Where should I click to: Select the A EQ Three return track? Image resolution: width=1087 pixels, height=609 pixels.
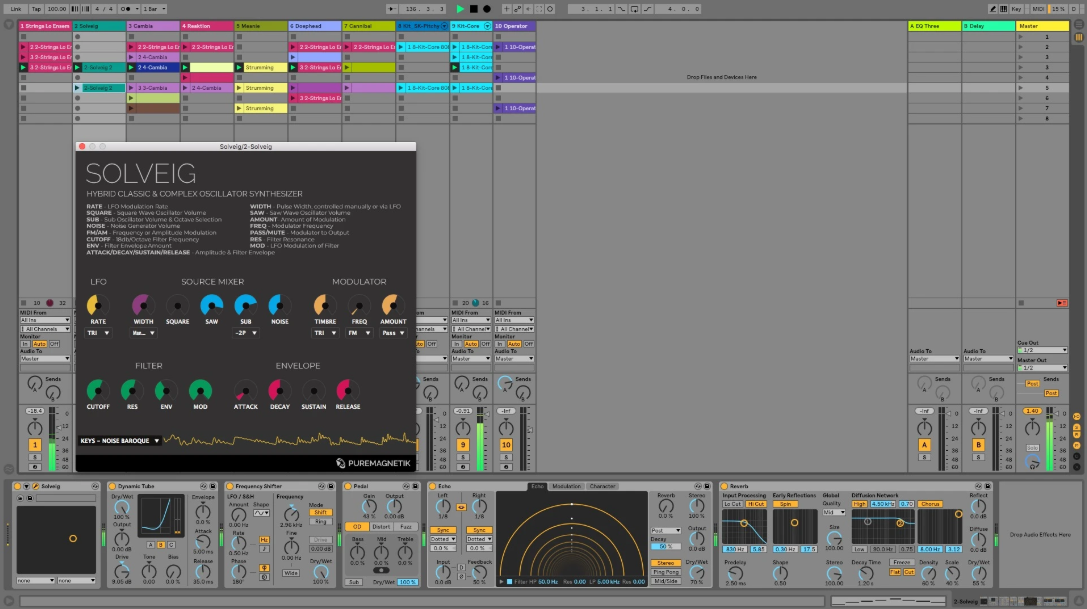[934, 26]
